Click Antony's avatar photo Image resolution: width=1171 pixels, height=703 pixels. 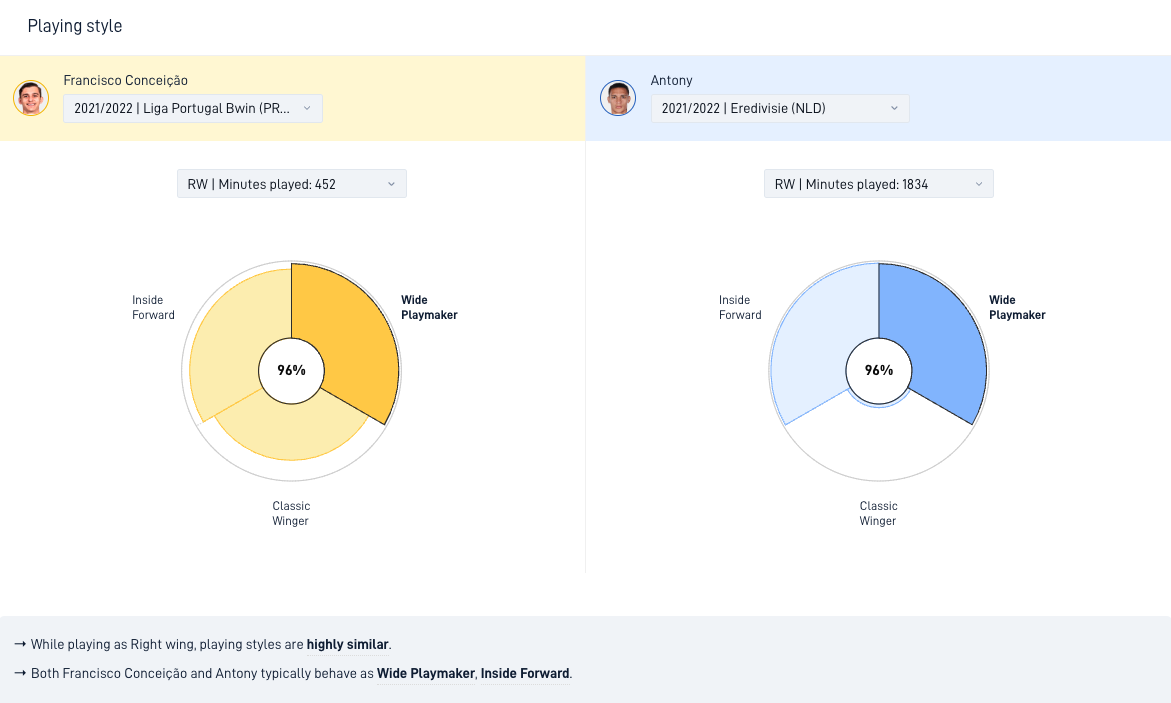coord(618,98)
